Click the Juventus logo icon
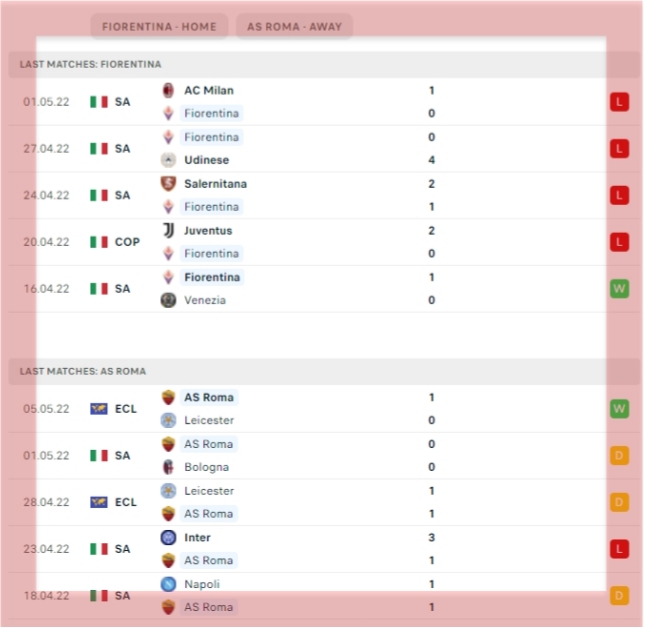The height and width of the screenshot is (628, 645). 168,231
